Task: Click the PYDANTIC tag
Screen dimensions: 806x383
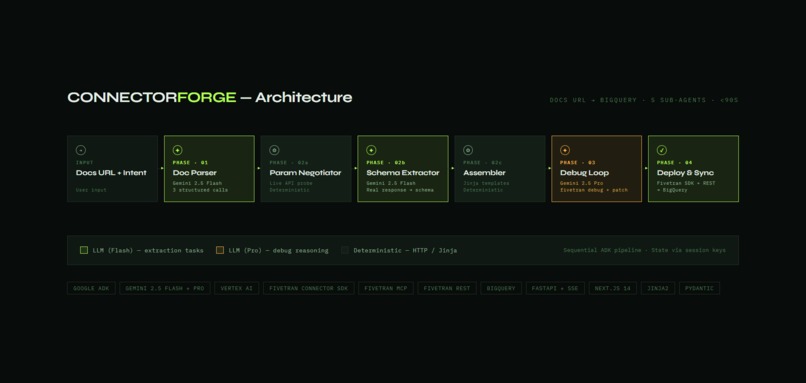Action: pos(700,288)
